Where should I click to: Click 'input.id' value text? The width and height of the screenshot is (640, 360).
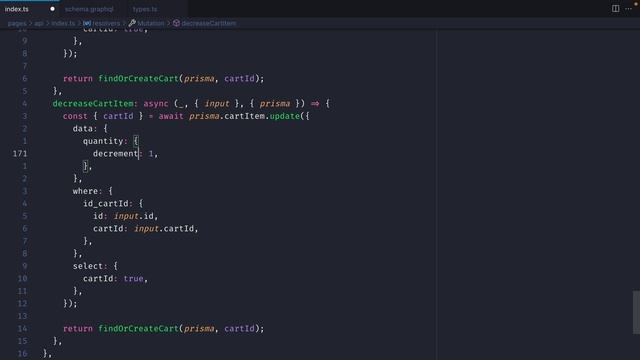point(133,216)
